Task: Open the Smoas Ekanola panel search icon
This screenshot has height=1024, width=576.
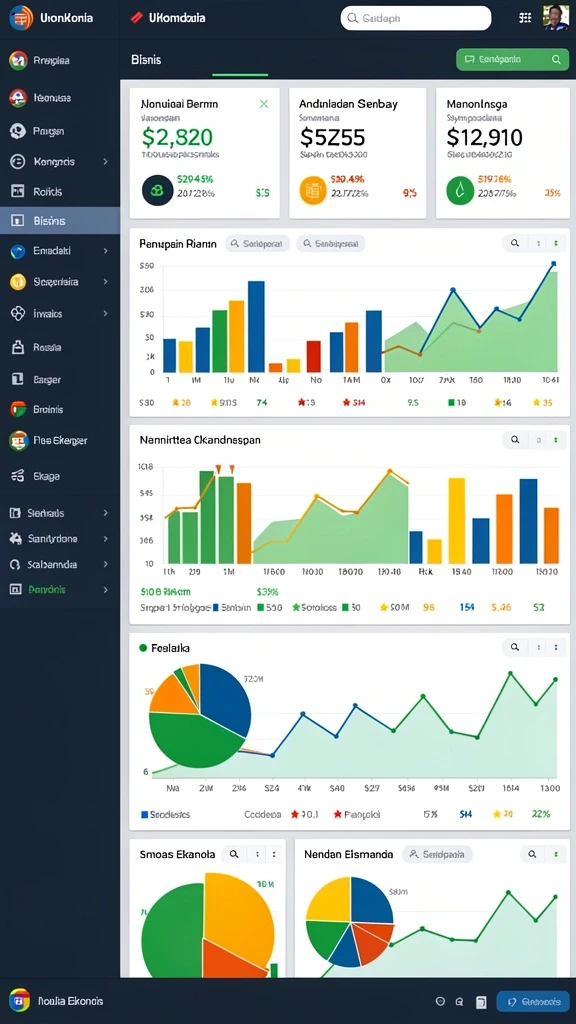Action: click(234, 854)
